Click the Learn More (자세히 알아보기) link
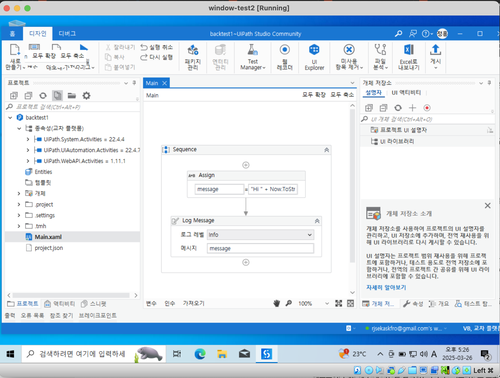The image size is (500, 378). point(386,287)
